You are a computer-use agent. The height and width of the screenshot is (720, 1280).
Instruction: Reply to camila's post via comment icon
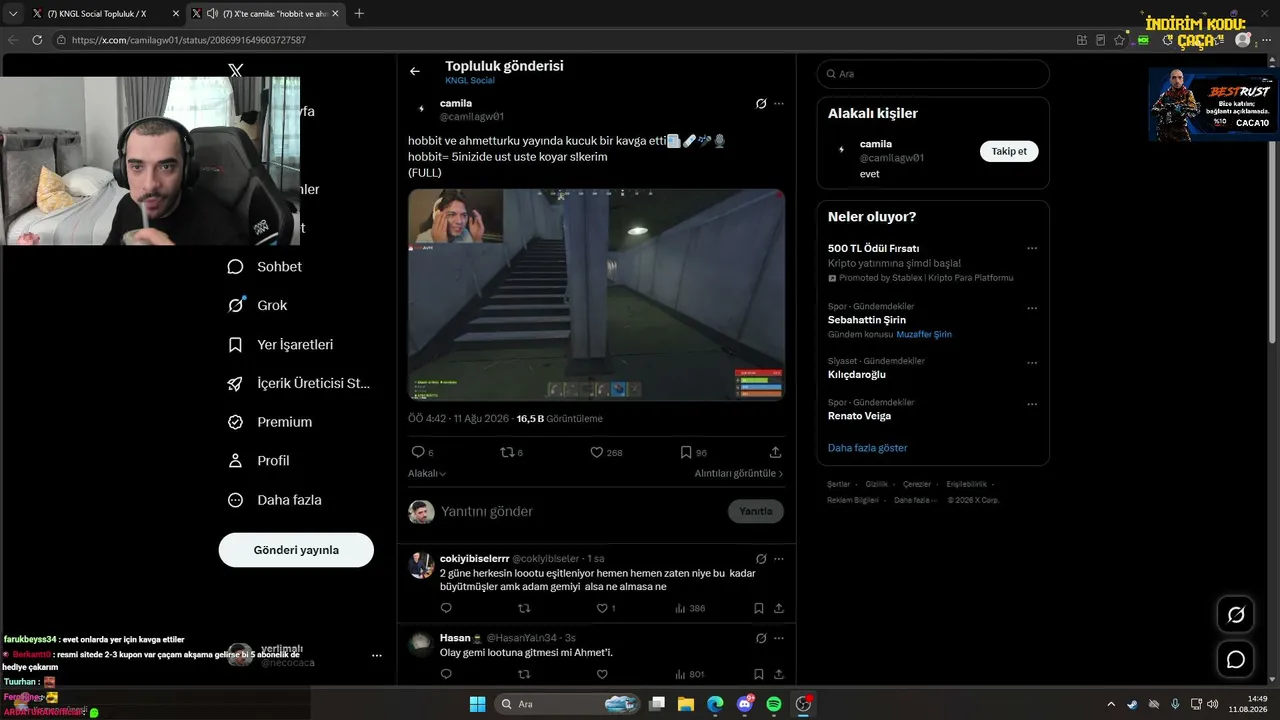pyautogui.click(x=418, y=452)
